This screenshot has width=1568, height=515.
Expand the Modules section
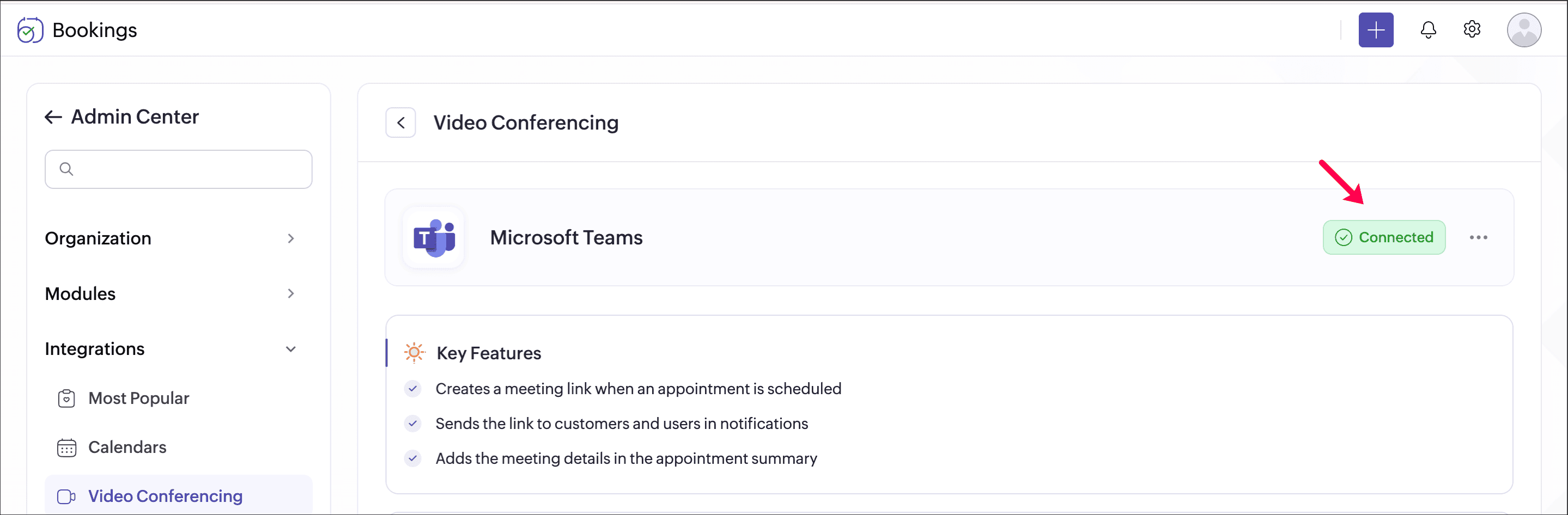coord(170,293)
